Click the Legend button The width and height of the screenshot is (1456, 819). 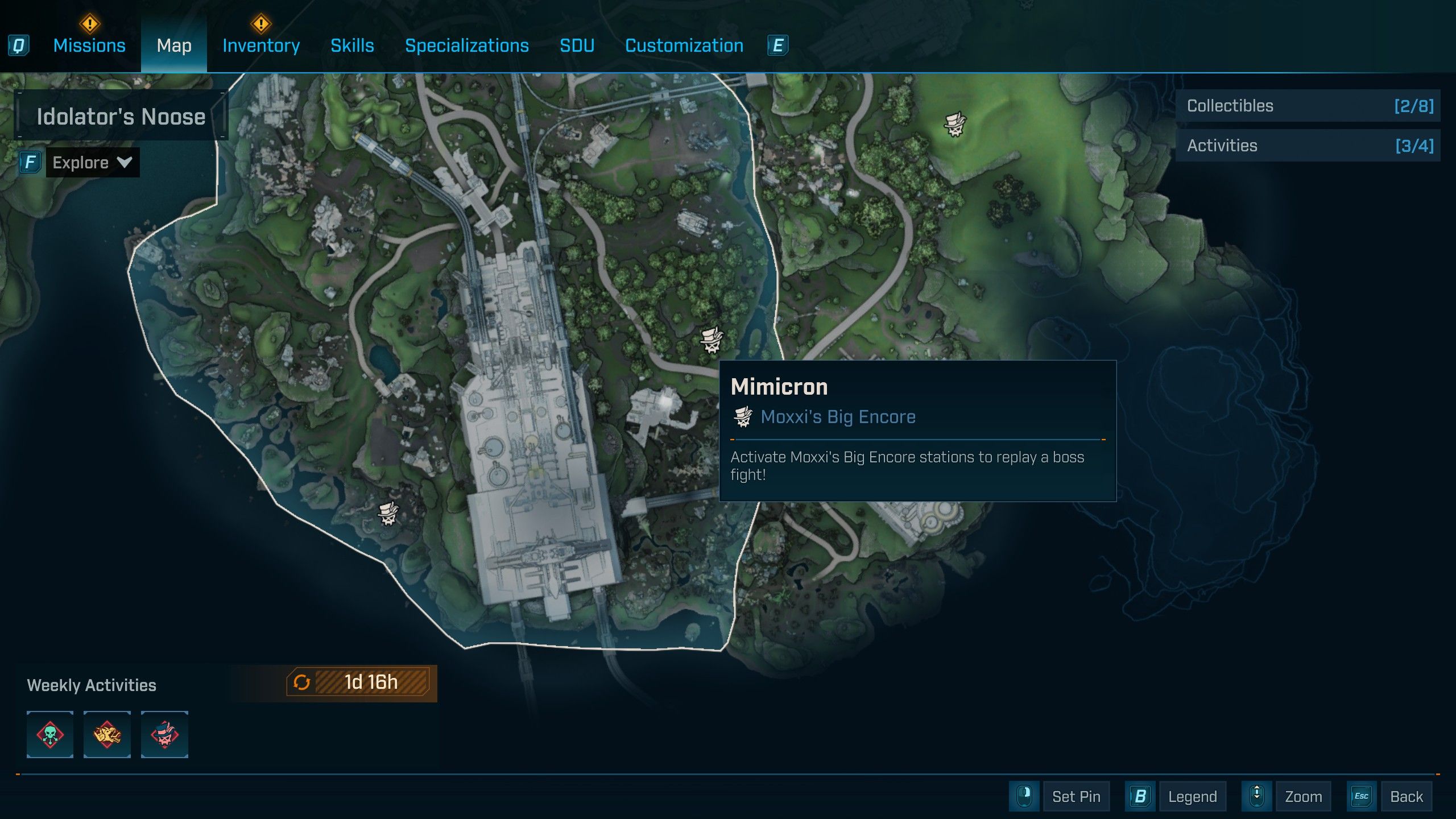tap(1192, 796)
